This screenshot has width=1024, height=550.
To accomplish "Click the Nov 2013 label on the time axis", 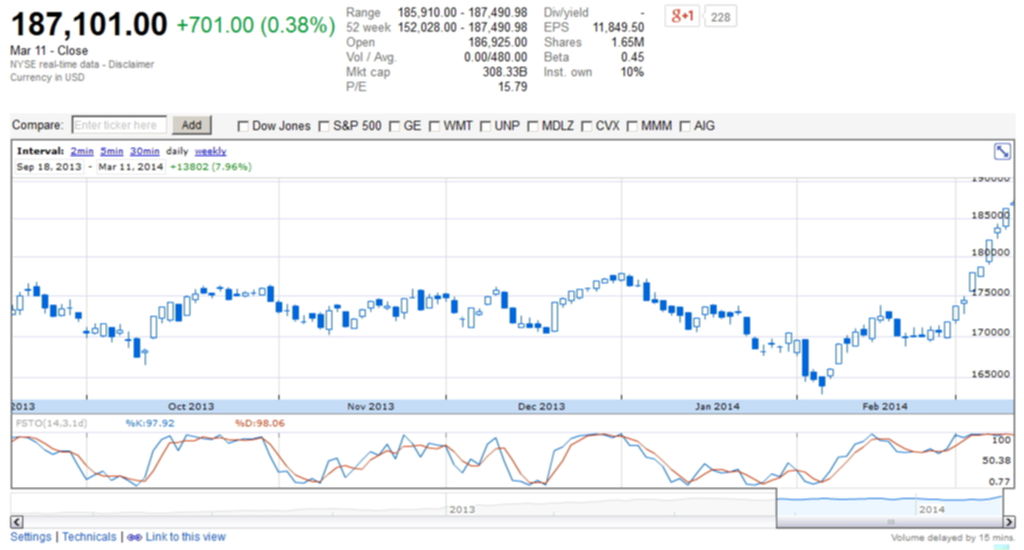I will tap(370, 406).
